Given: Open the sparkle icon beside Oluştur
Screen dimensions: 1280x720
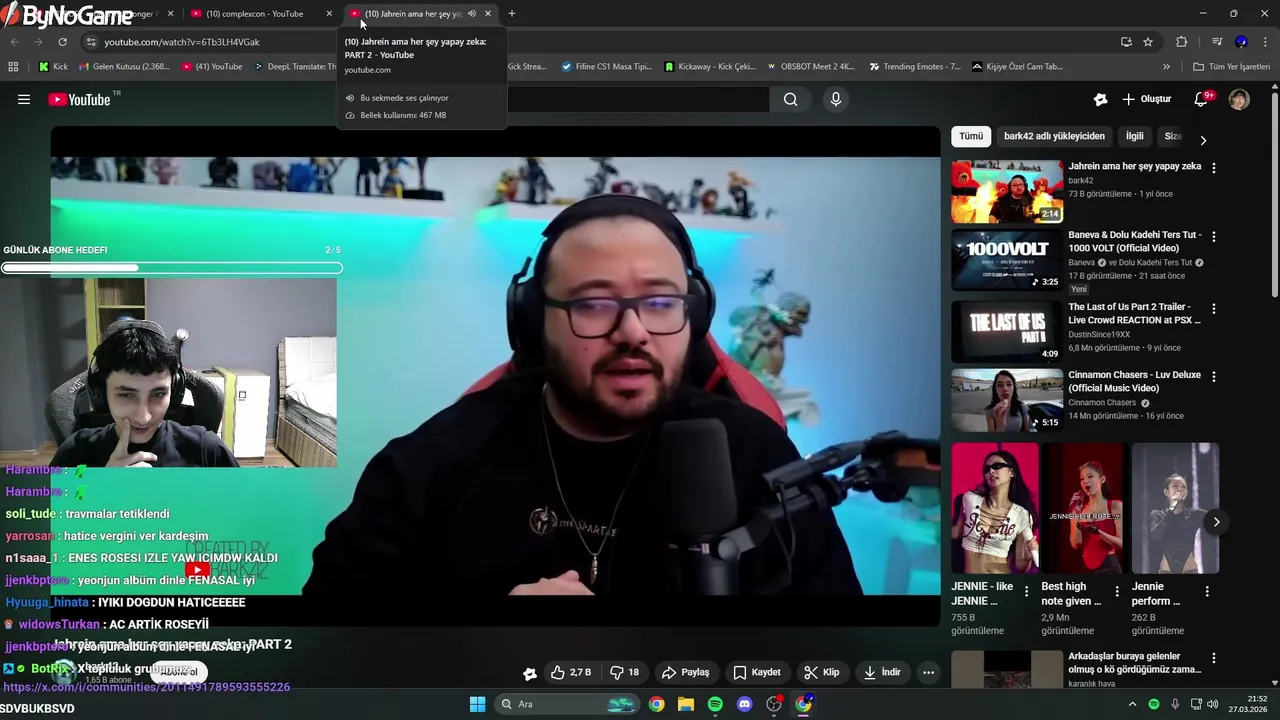Looking at the screenshot, I should click(x=1100, y=99).
